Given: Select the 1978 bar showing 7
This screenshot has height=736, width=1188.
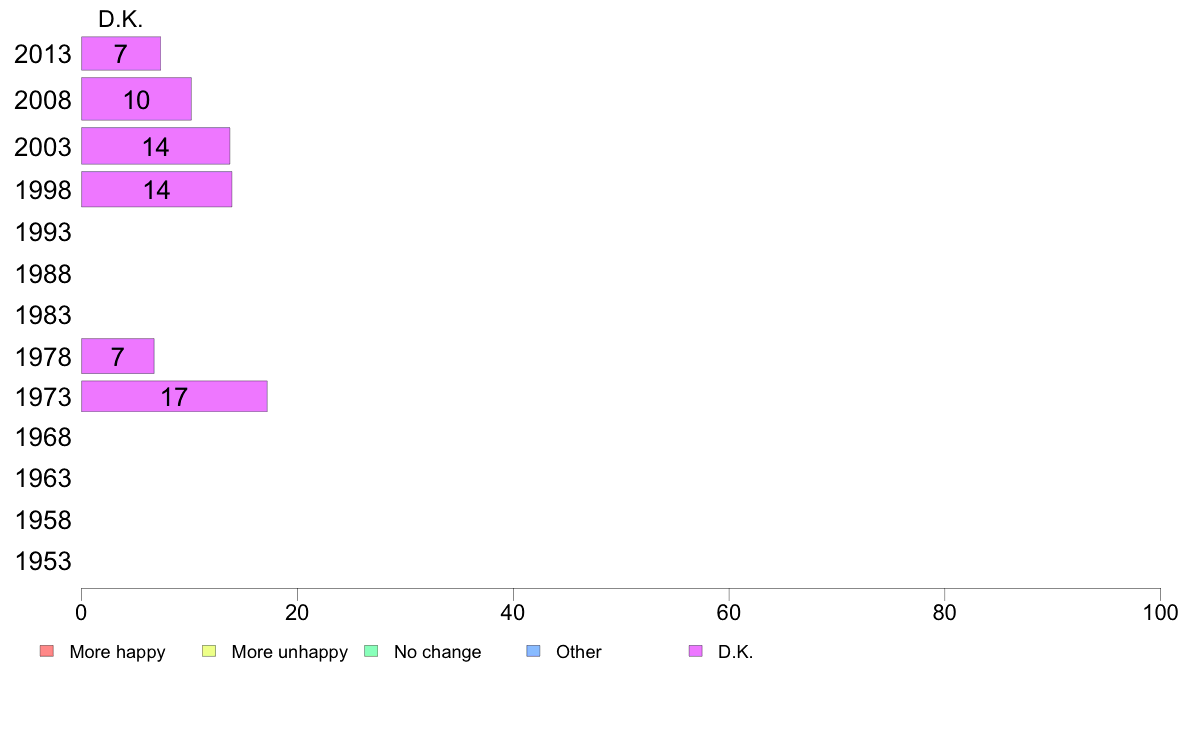Looking at the screenshot, I should 117,356.
